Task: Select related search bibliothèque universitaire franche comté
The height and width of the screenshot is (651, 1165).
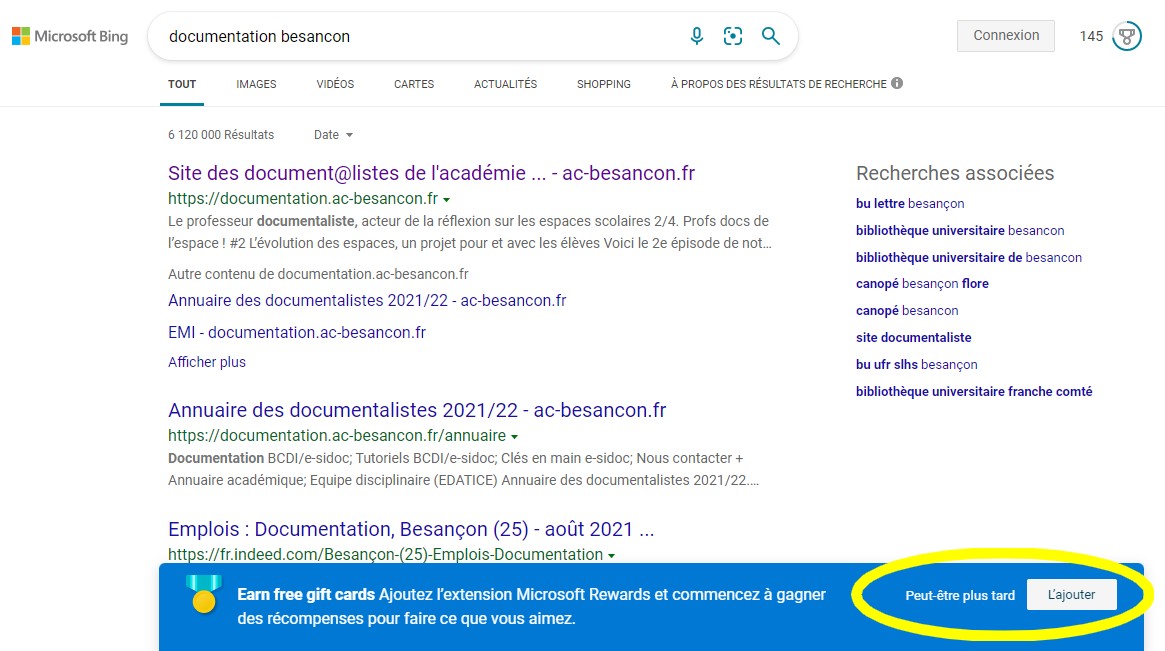Action: [974, 391]
